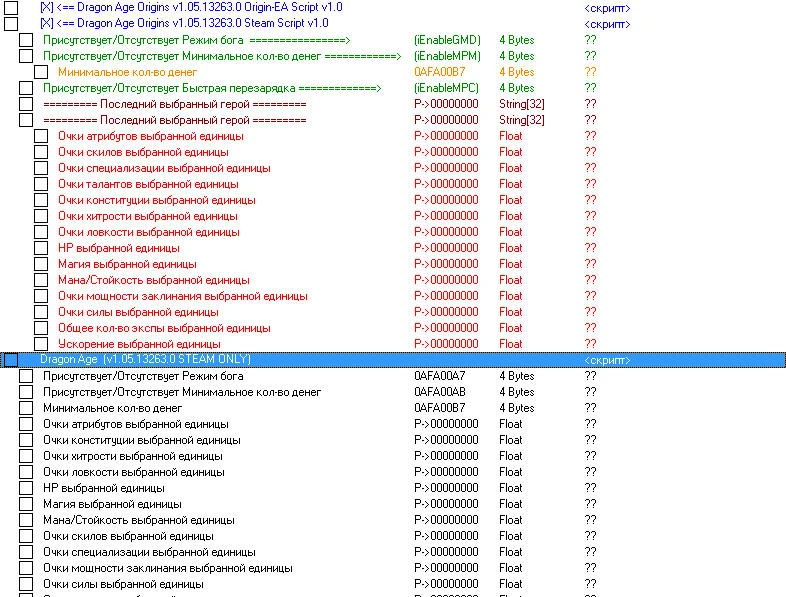Viewport: 786px width, 597px height.
Task: Select black Очки мощности заклинания выбранной единицы
Action: [x=168, y=568]
